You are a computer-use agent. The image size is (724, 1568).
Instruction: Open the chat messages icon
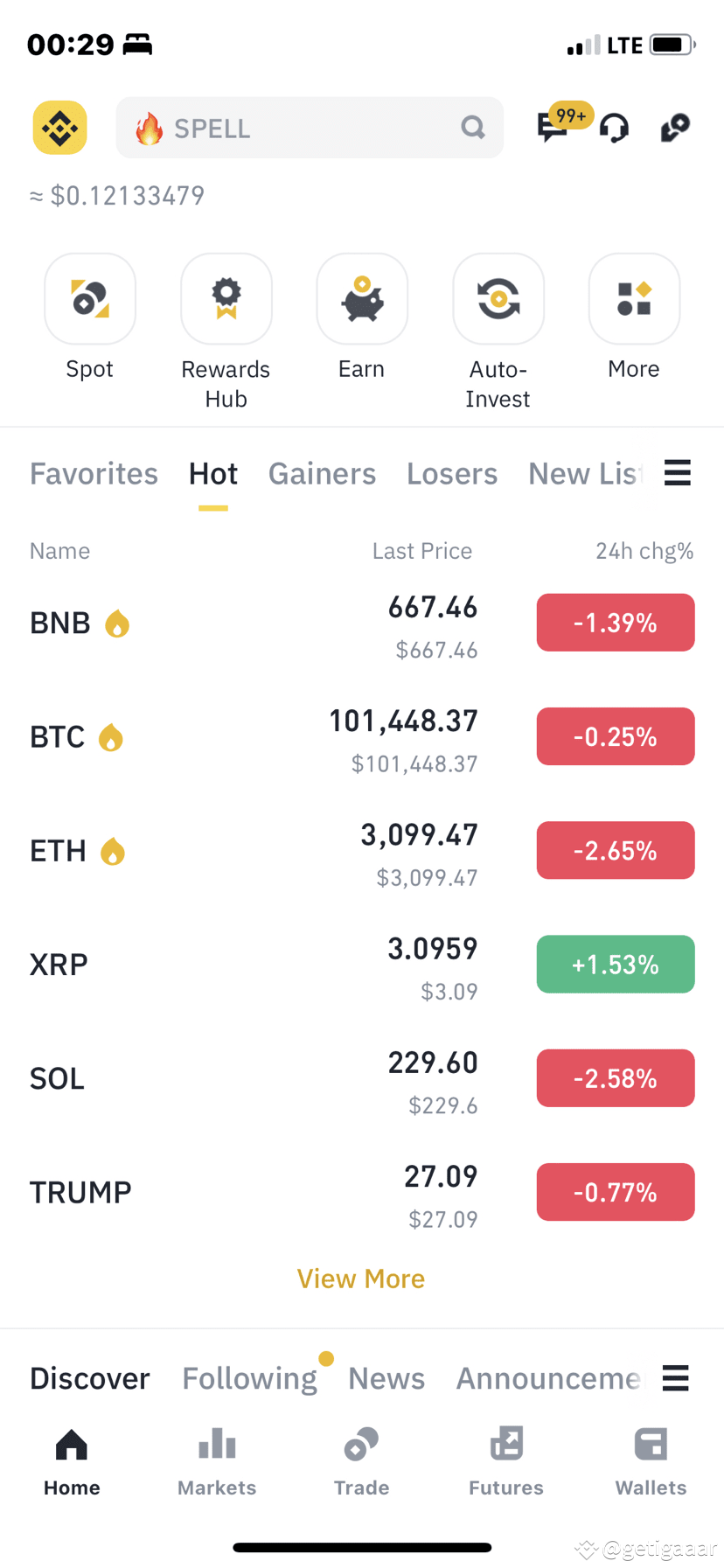(x=553, y=128)
